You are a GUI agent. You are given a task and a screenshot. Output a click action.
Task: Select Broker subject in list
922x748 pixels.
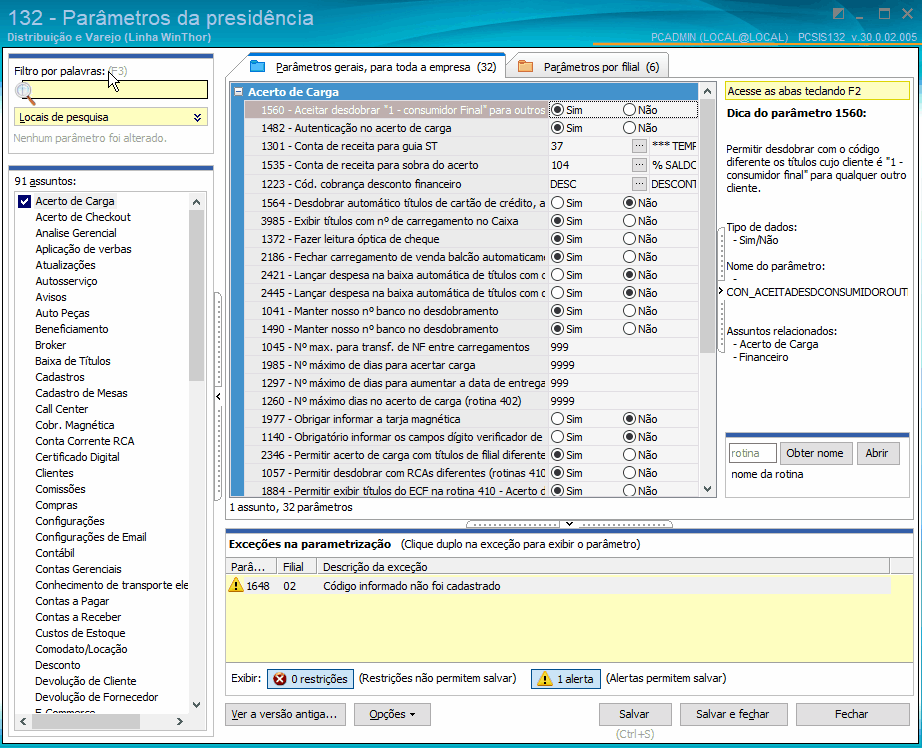click(51, 345)
